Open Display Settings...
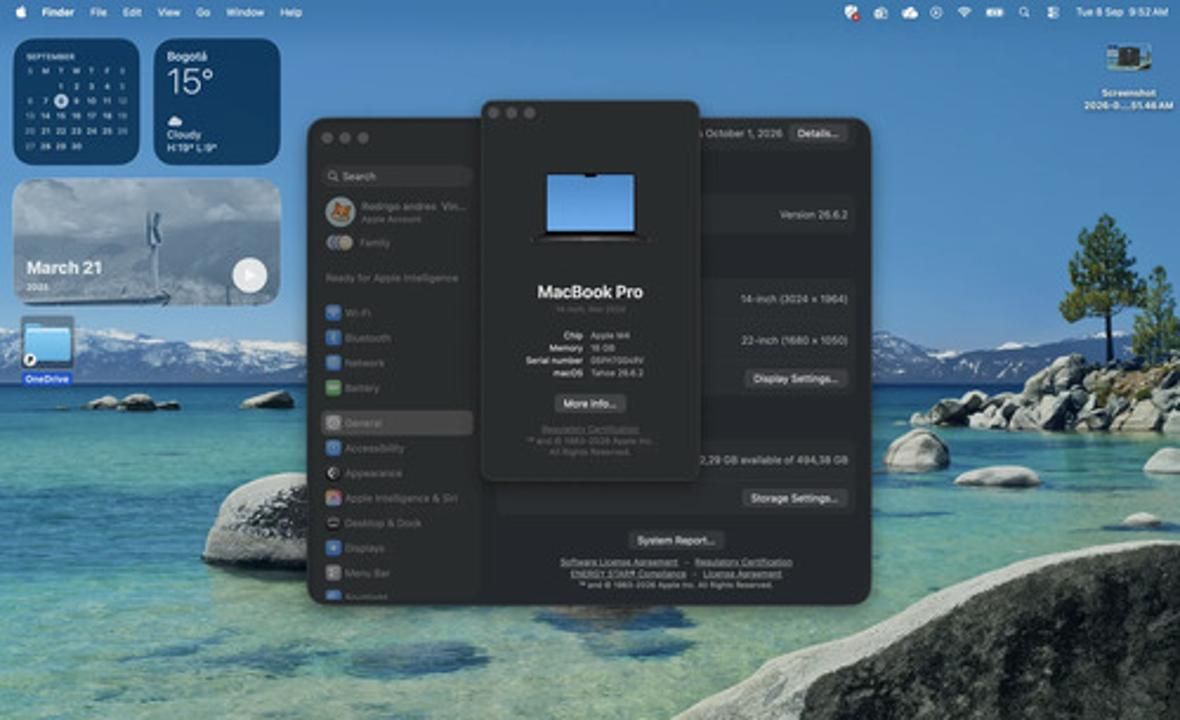 (796, 378)
